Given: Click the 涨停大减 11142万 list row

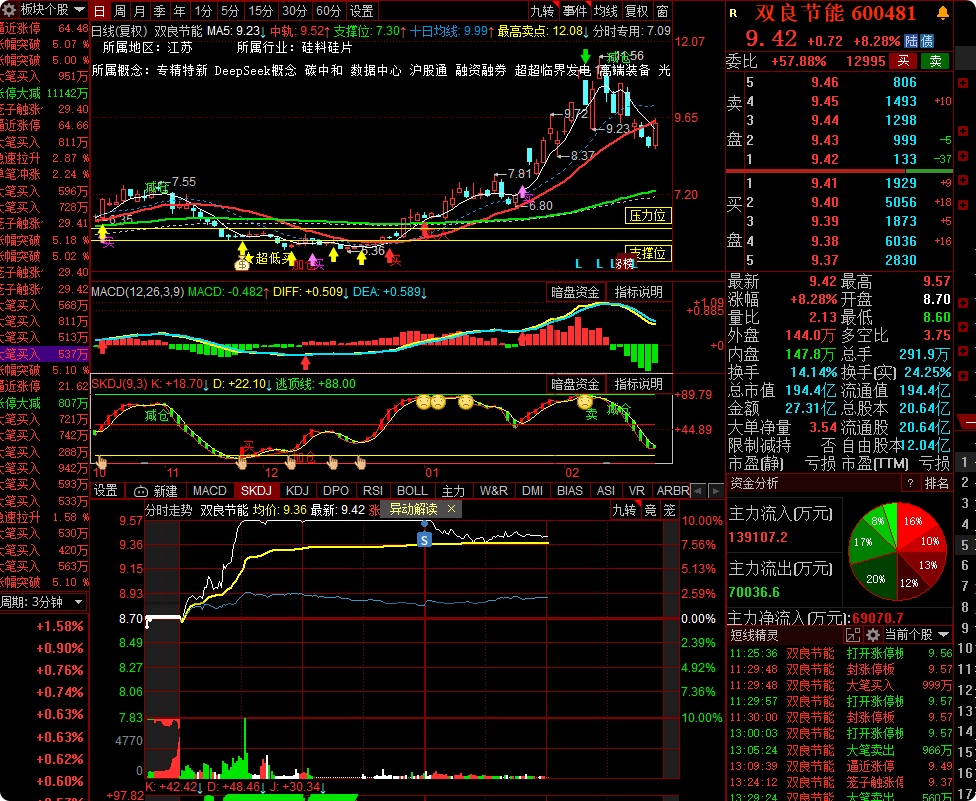Looking at the screenshot, I should click(x=45, y=93).
